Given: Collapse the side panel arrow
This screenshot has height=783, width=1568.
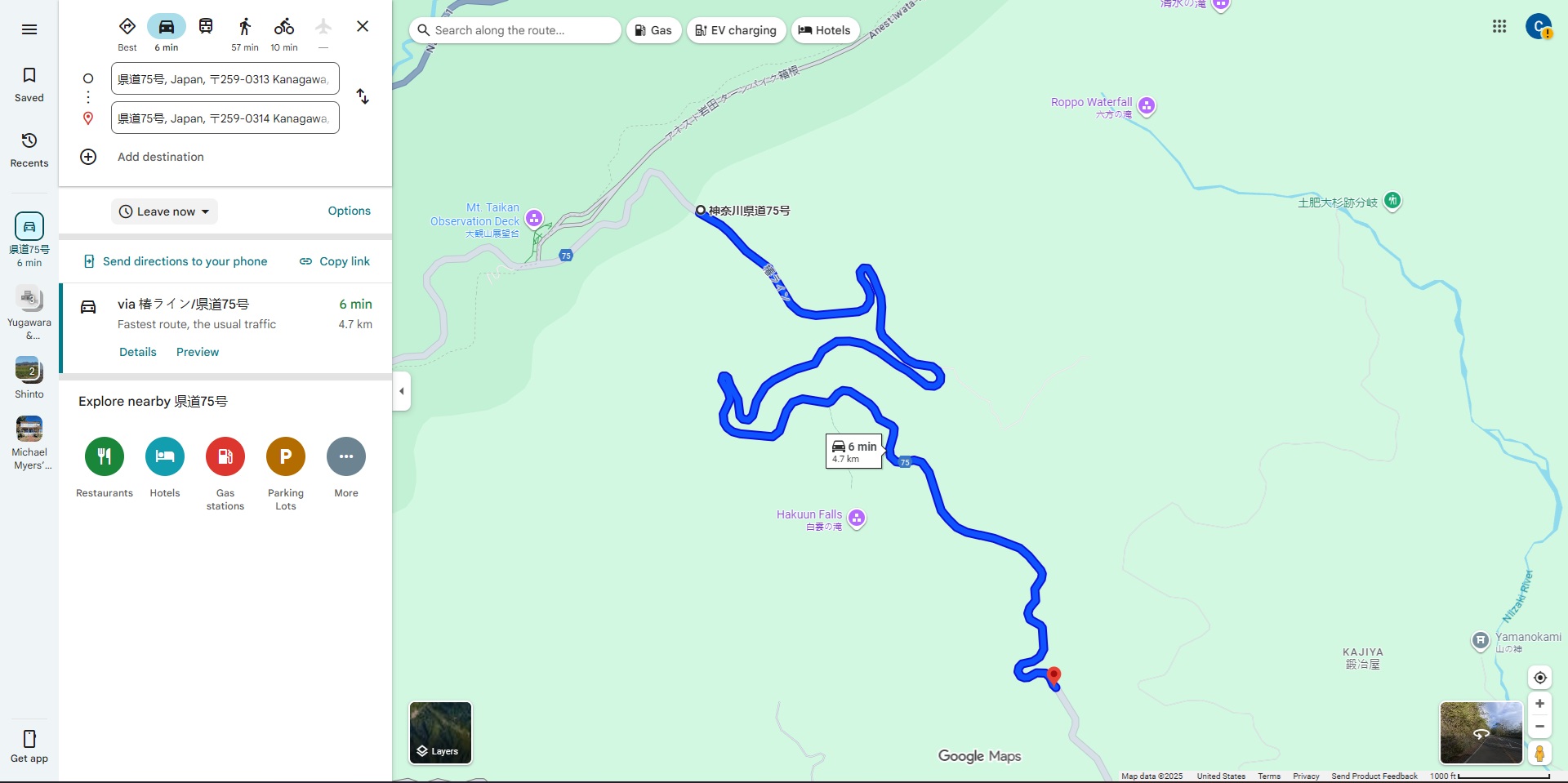Looking at the screenshot, I should point(401,391).
